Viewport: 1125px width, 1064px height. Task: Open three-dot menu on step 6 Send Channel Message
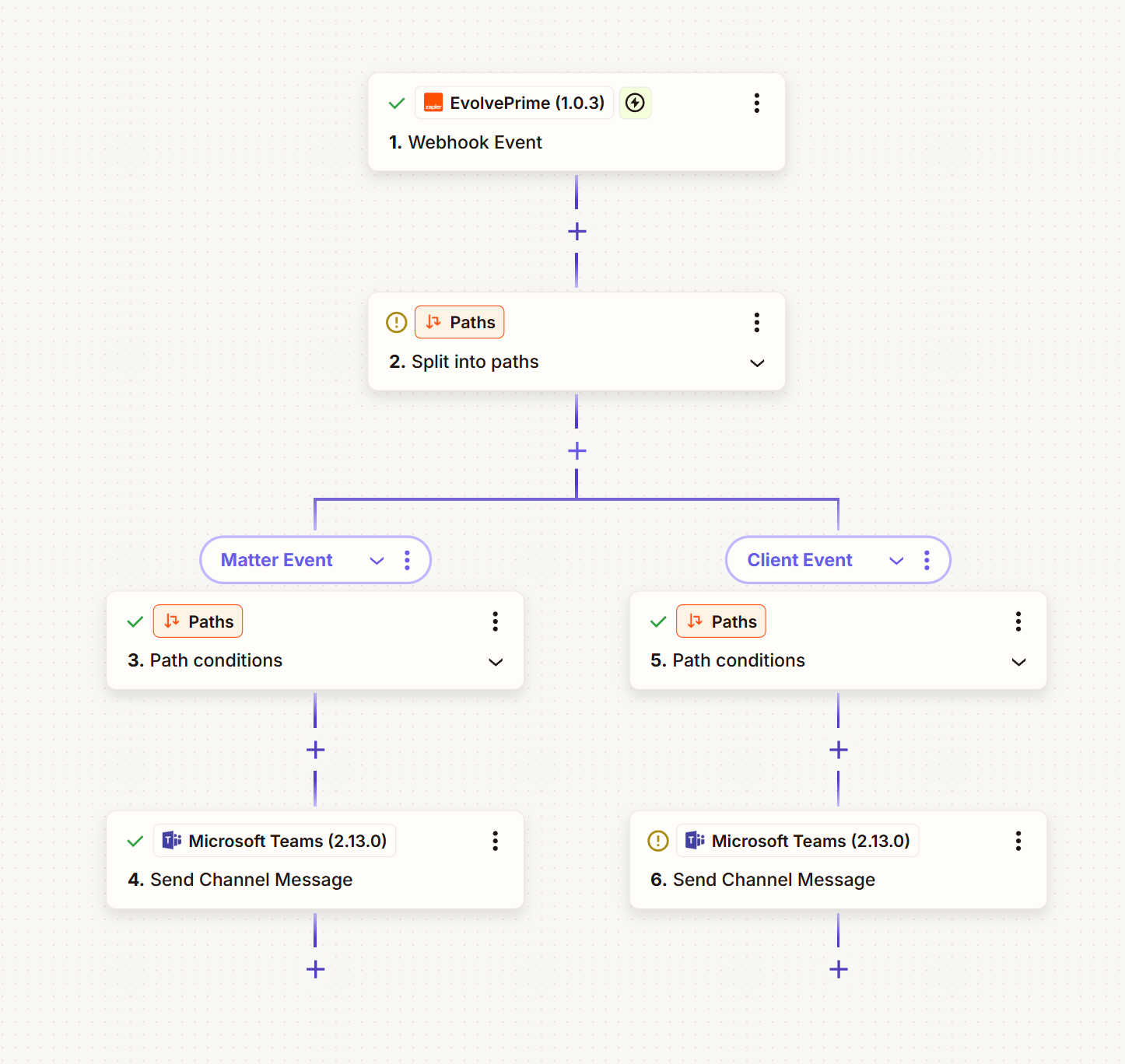1018,841
